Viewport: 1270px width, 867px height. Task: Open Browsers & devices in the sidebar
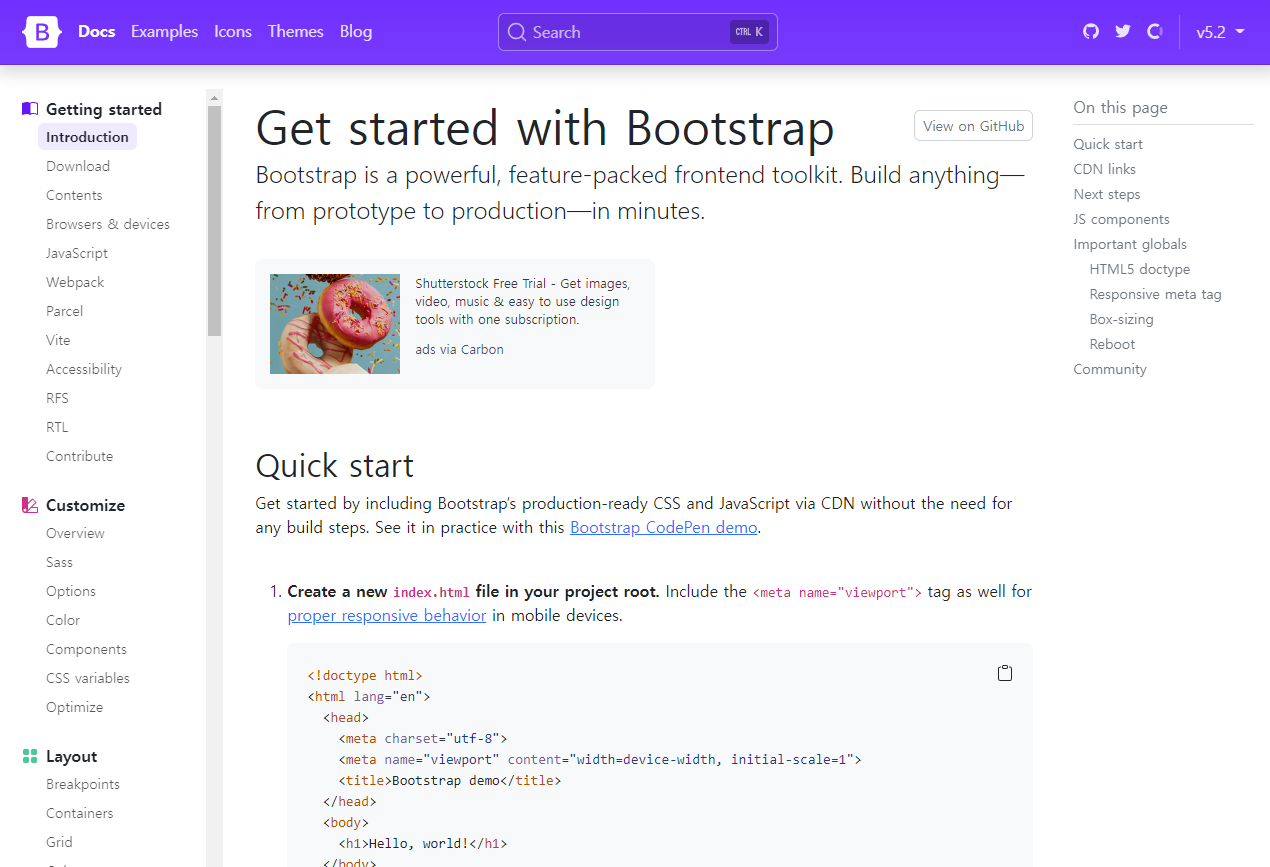coord(108,224)
